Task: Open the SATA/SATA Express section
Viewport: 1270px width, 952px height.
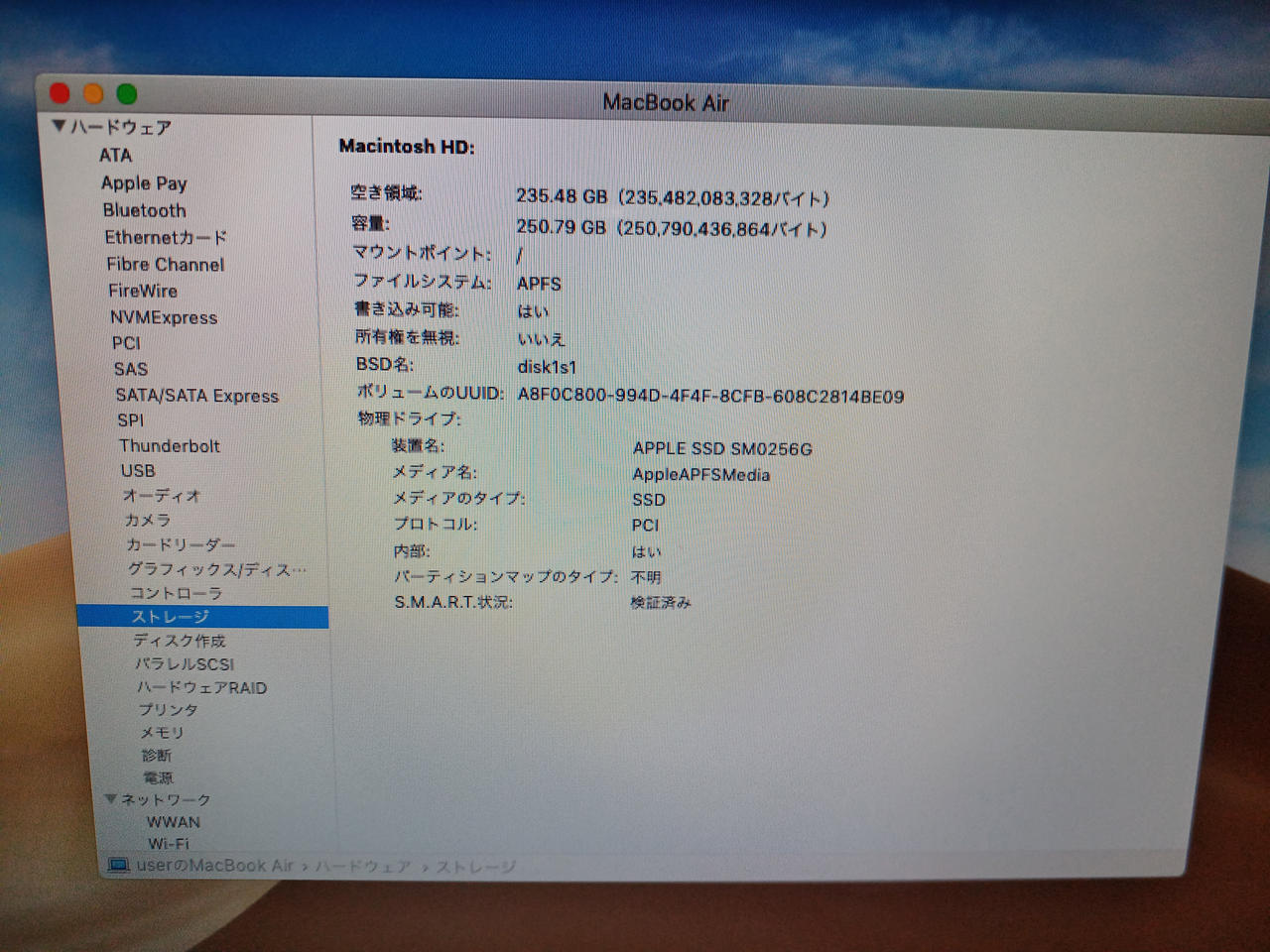Action: tap(197, 396)
